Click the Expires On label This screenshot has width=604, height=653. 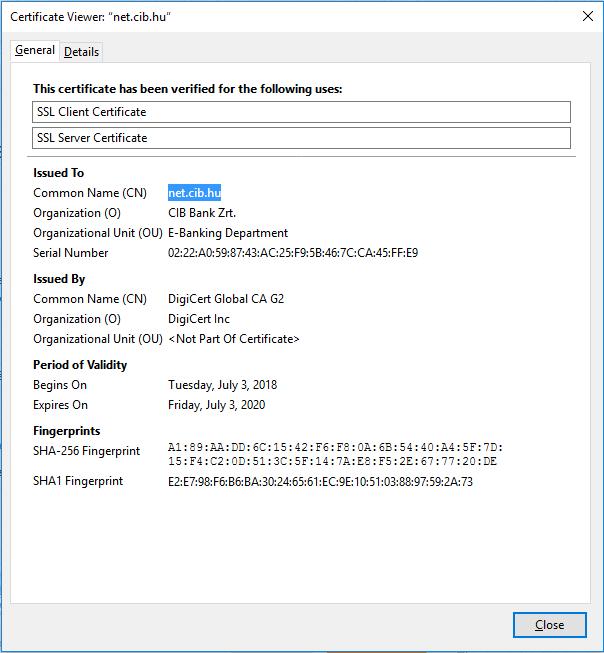click(60, 405)
